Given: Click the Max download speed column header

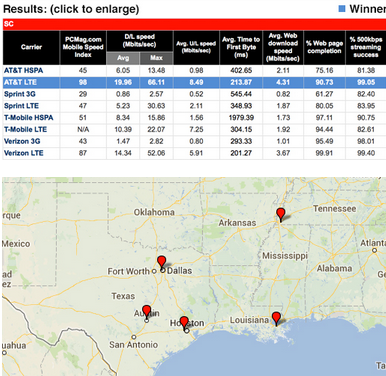Looking at the screenshot, I should [x=156, y=58].
